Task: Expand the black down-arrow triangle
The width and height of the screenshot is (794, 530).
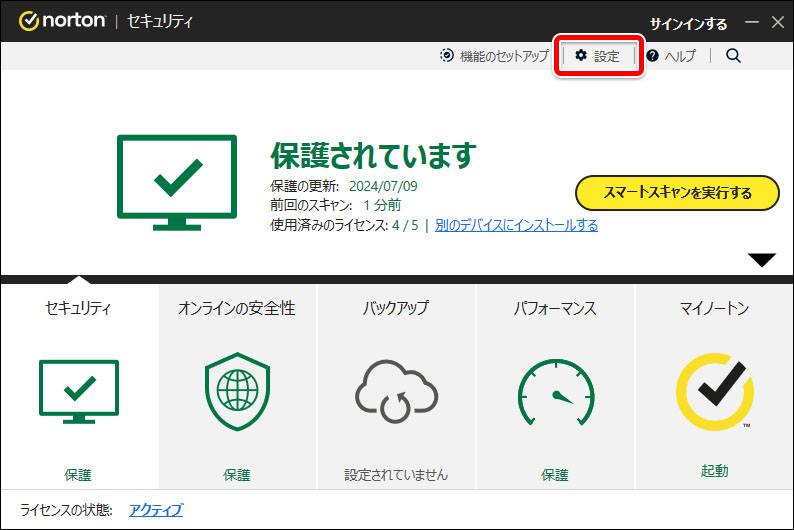Action: (x=762, y=260)
